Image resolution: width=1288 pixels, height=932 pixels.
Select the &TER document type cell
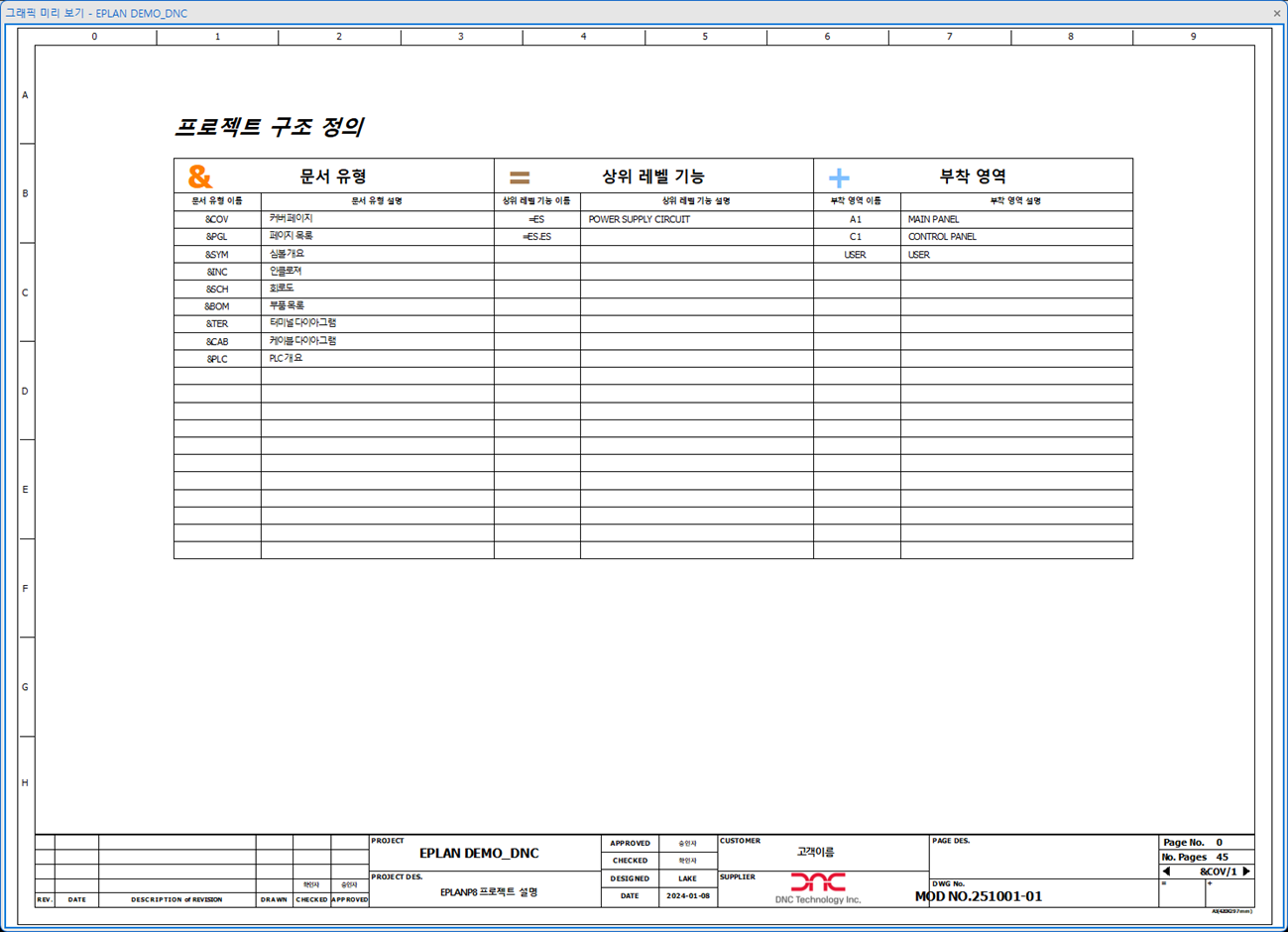tap(217, 324)
